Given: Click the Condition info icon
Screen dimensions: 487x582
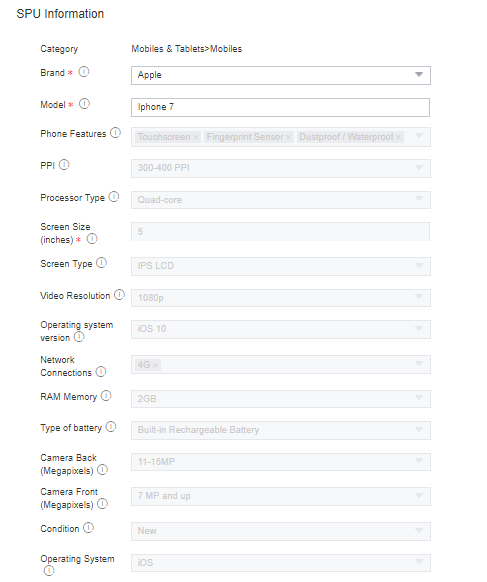Looking at the screenshot, I should point(88,527).
